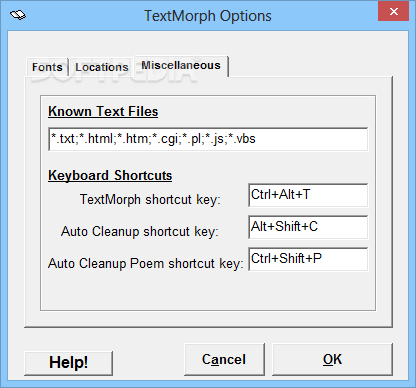Click the TextMorph Options title text
The width and height of the screenshot is (416, 388).
(208, 16)
